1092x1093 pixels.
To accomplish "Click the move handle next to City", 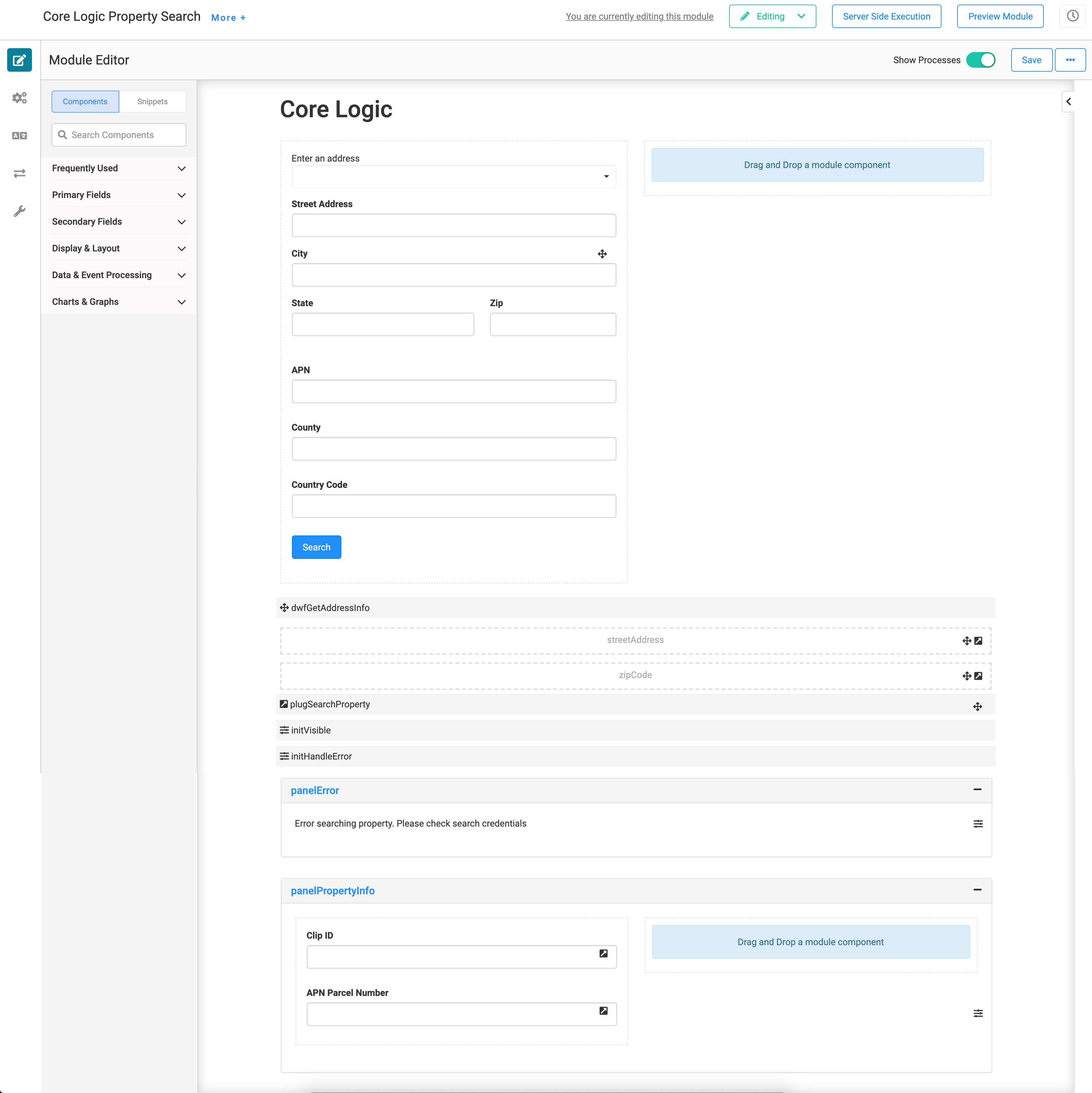I will click(x=602, y=254).
